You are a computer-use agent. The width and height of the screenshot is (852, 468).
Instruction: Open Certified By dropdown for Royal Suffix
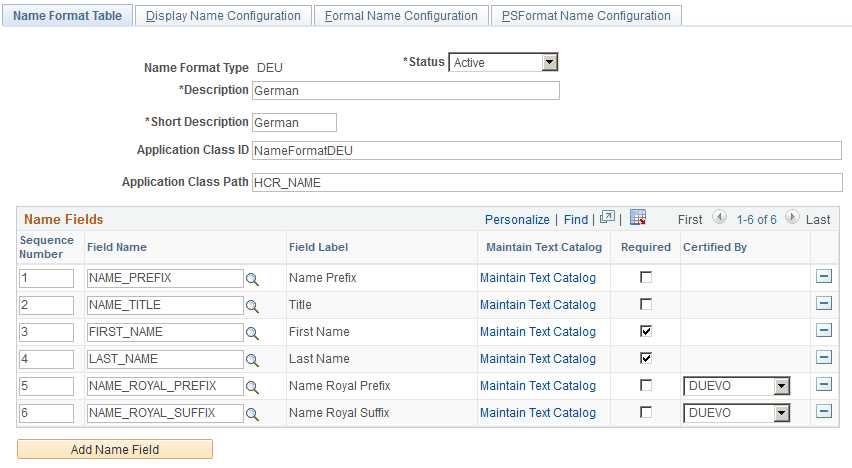[x=736, y=413]
